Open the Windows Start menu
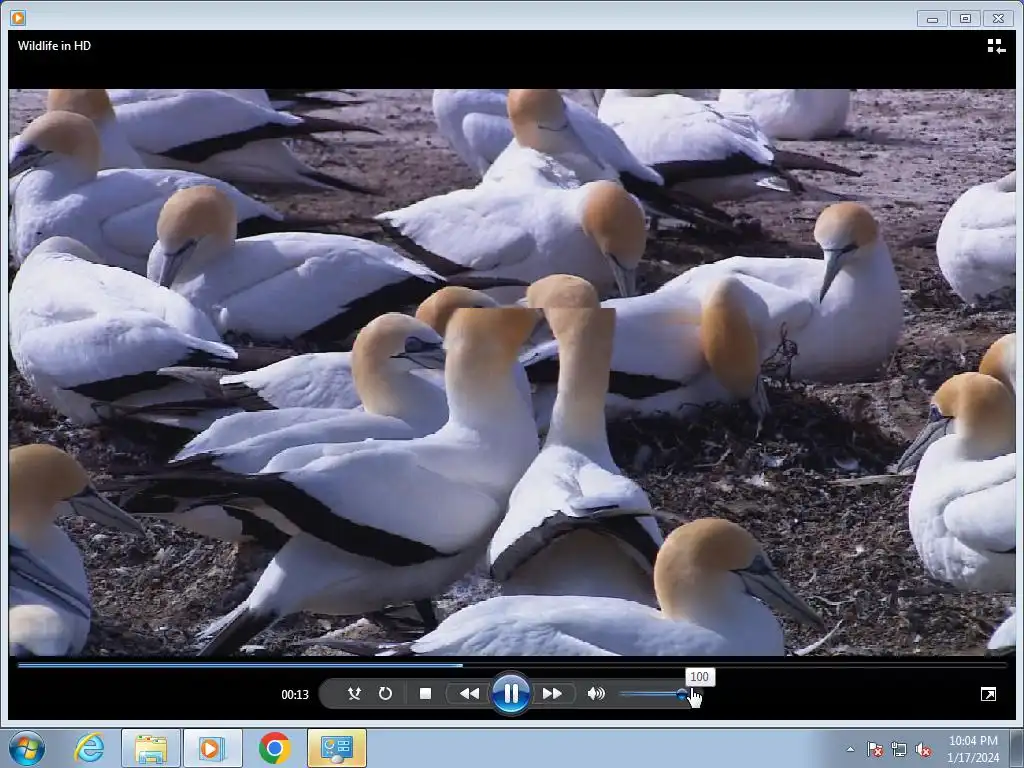Viewport: 1024px width, 768px height. coord(27,748)
